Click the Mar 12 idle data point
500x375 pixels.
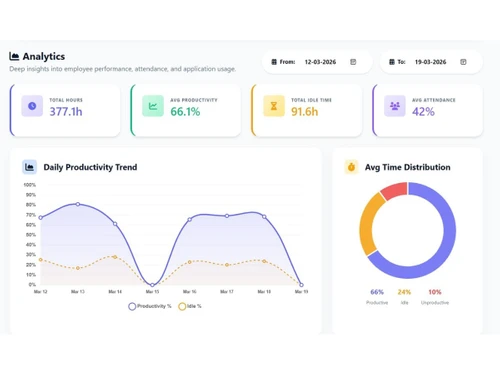coord(41,259)
